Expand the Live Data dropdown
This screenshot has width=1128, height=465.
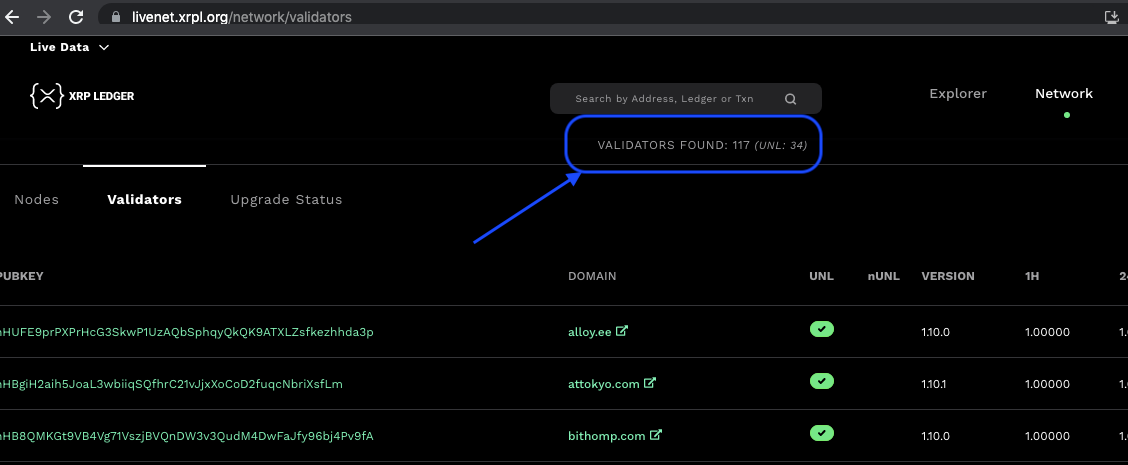[70, 47]
